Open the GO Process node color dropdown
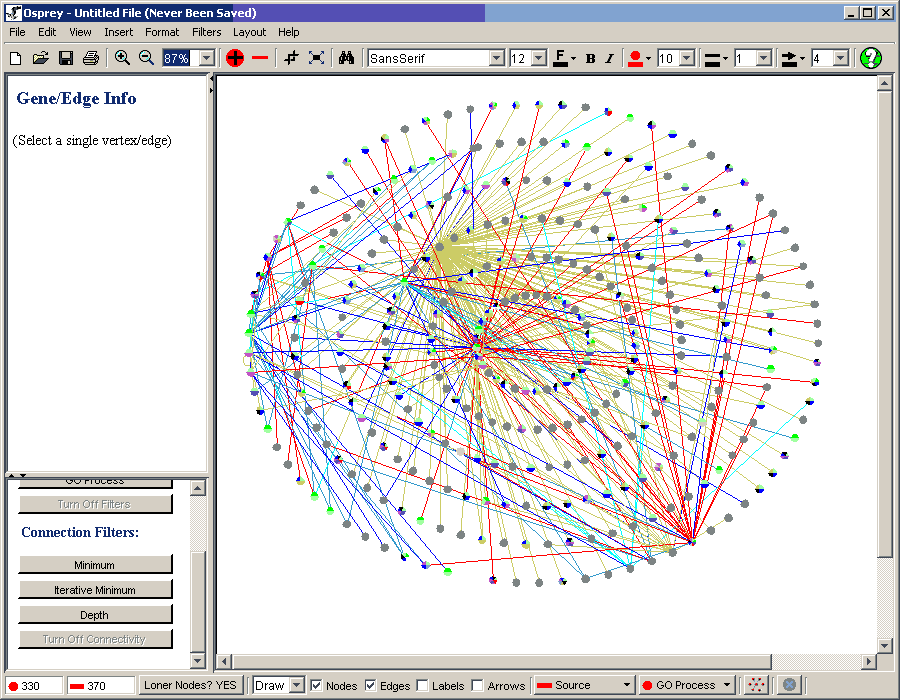Screen dimensions: 900x700 click(x=727, y=685)
